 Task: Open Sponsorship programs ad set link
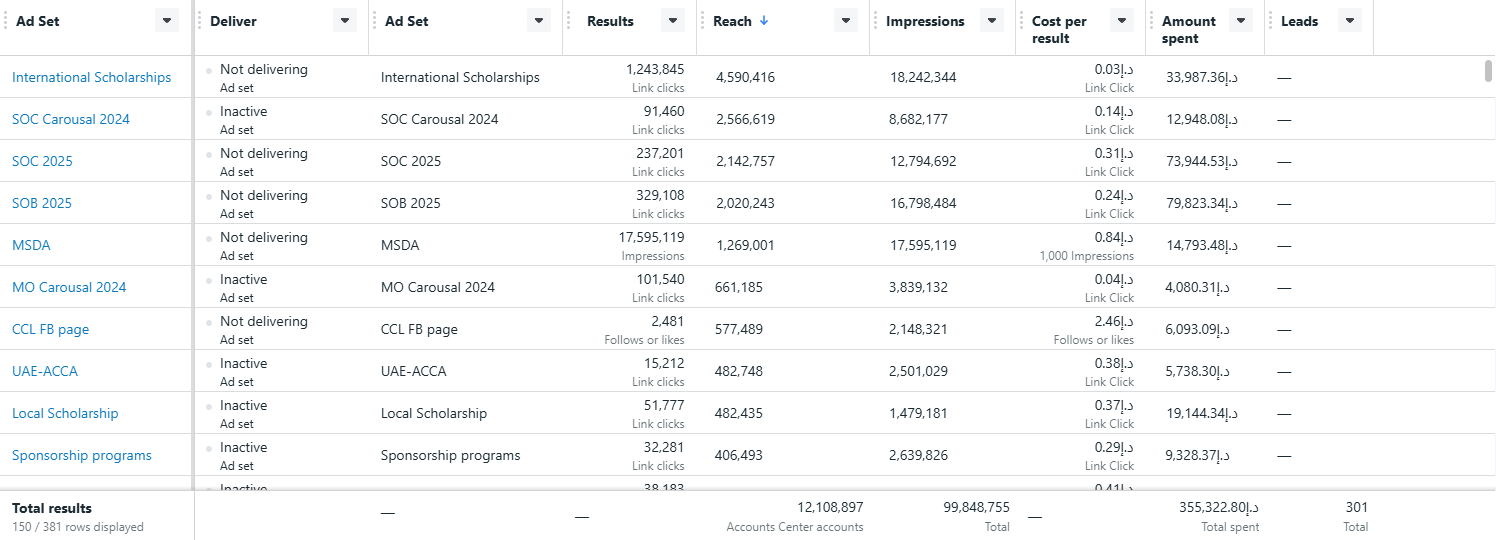[x=82, y=455]
